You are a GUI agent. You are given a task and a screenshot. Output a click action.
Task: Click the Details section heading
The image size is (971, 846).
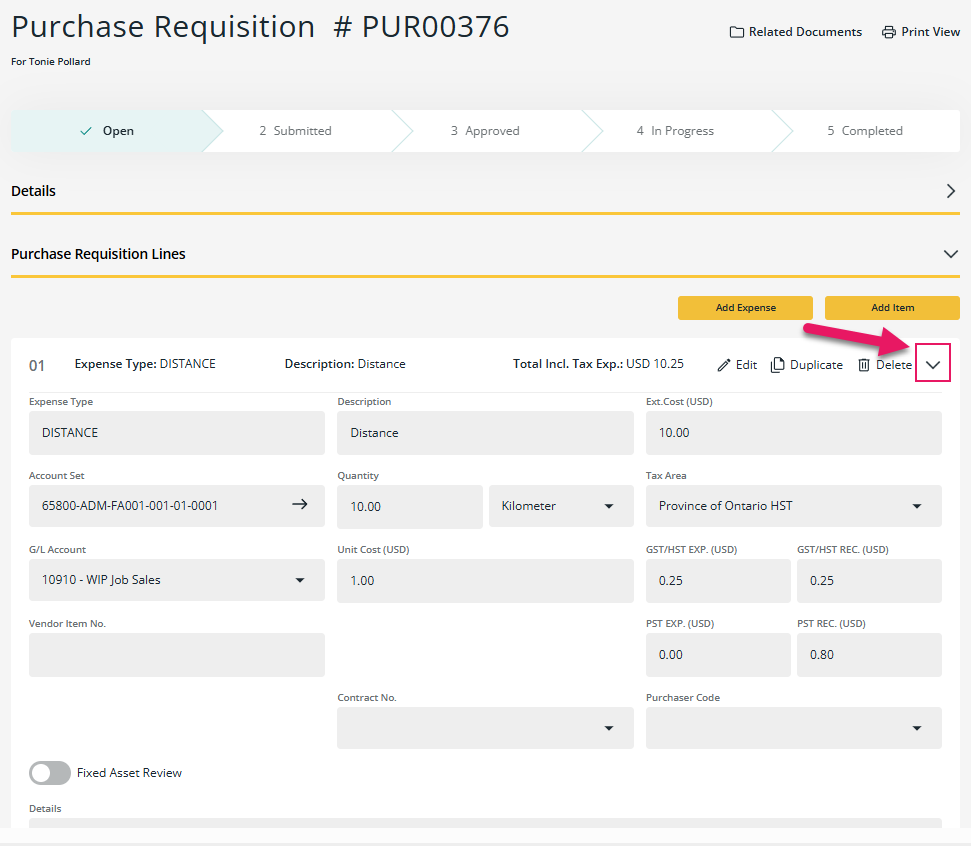tap(33, 191)
